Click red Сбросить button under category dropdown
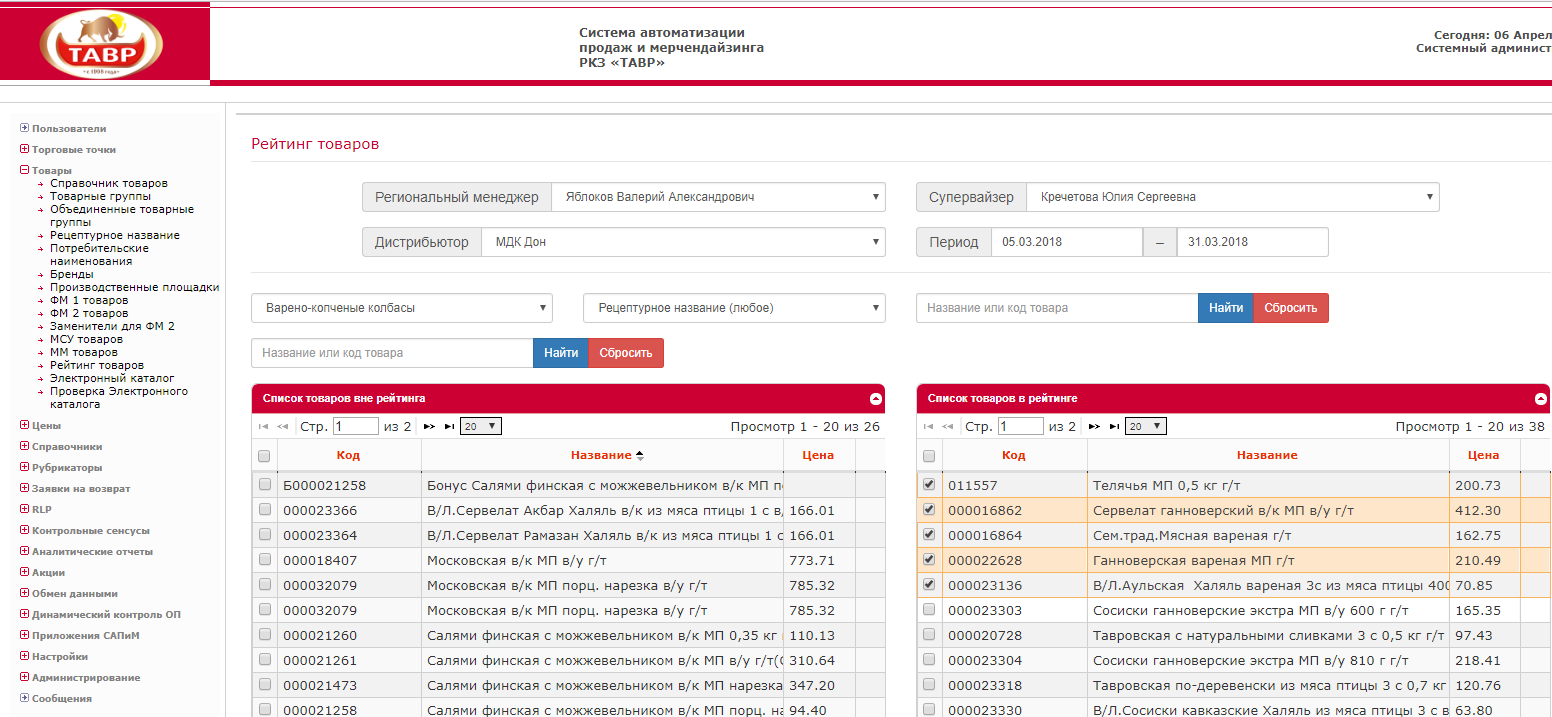Image resolution: width=1552 pixels, height=717 pixels. (x=625, y=353)
